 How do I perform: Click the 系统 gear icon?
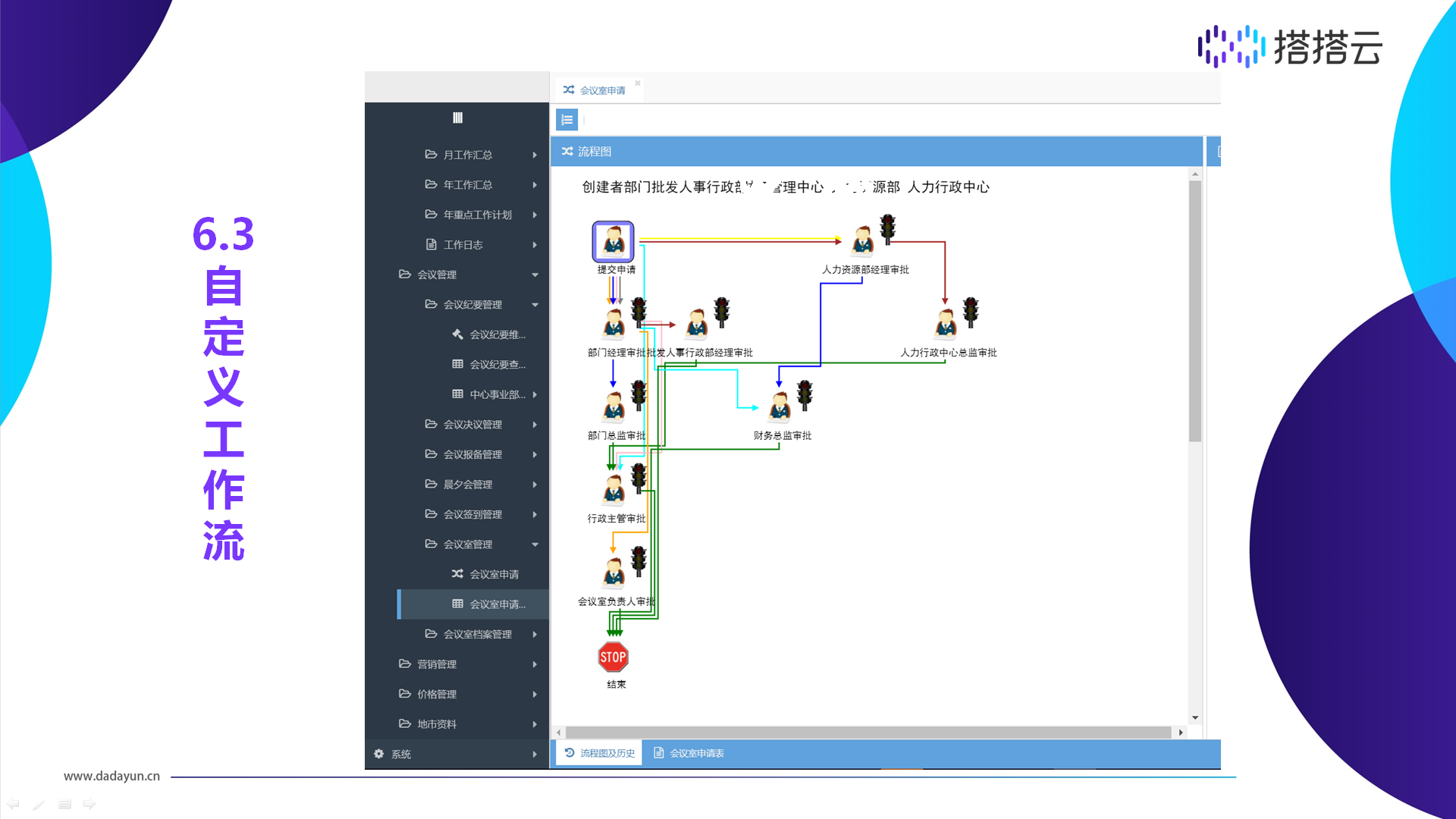click(378, 754)
